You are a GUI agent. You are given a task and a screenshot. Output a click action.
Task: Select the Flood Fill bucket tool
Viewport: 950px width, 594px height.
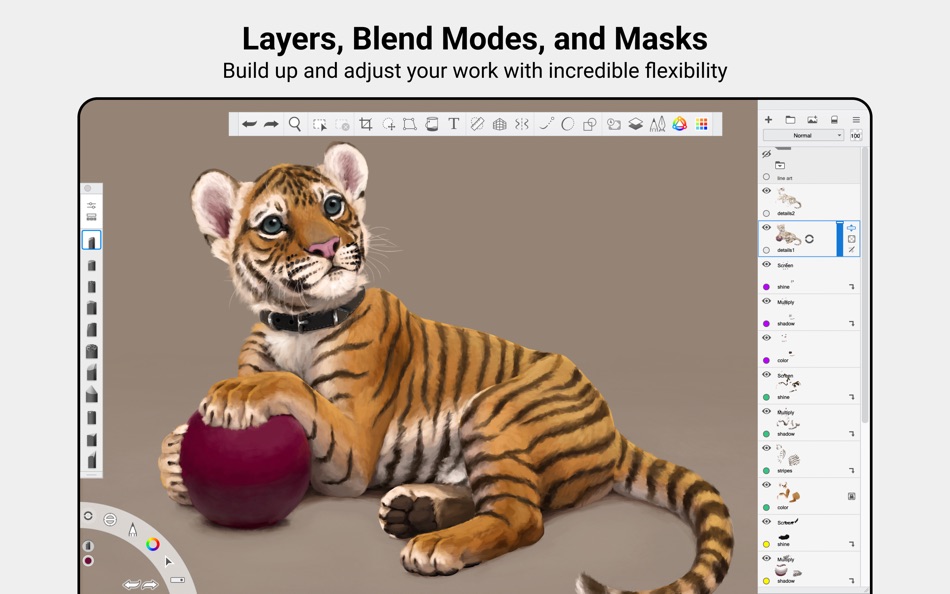[431, 124]
